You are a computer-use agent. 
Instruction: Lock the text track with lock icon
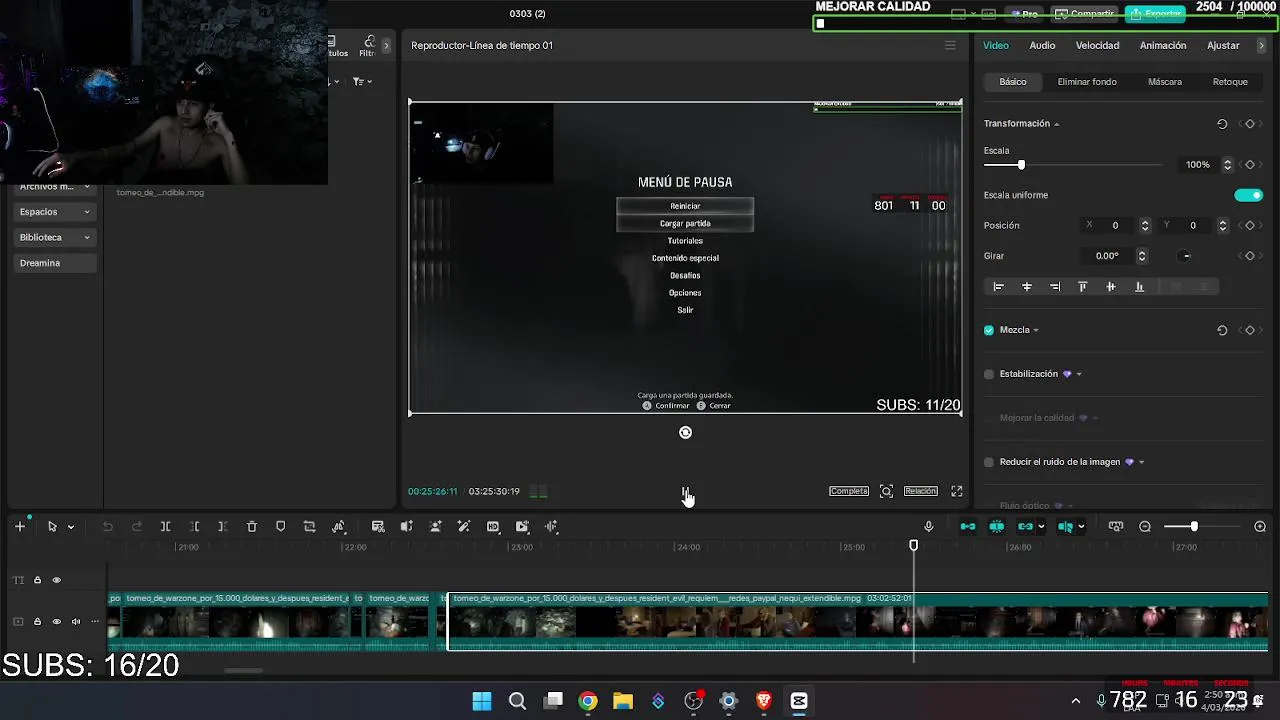pos(37,580)
